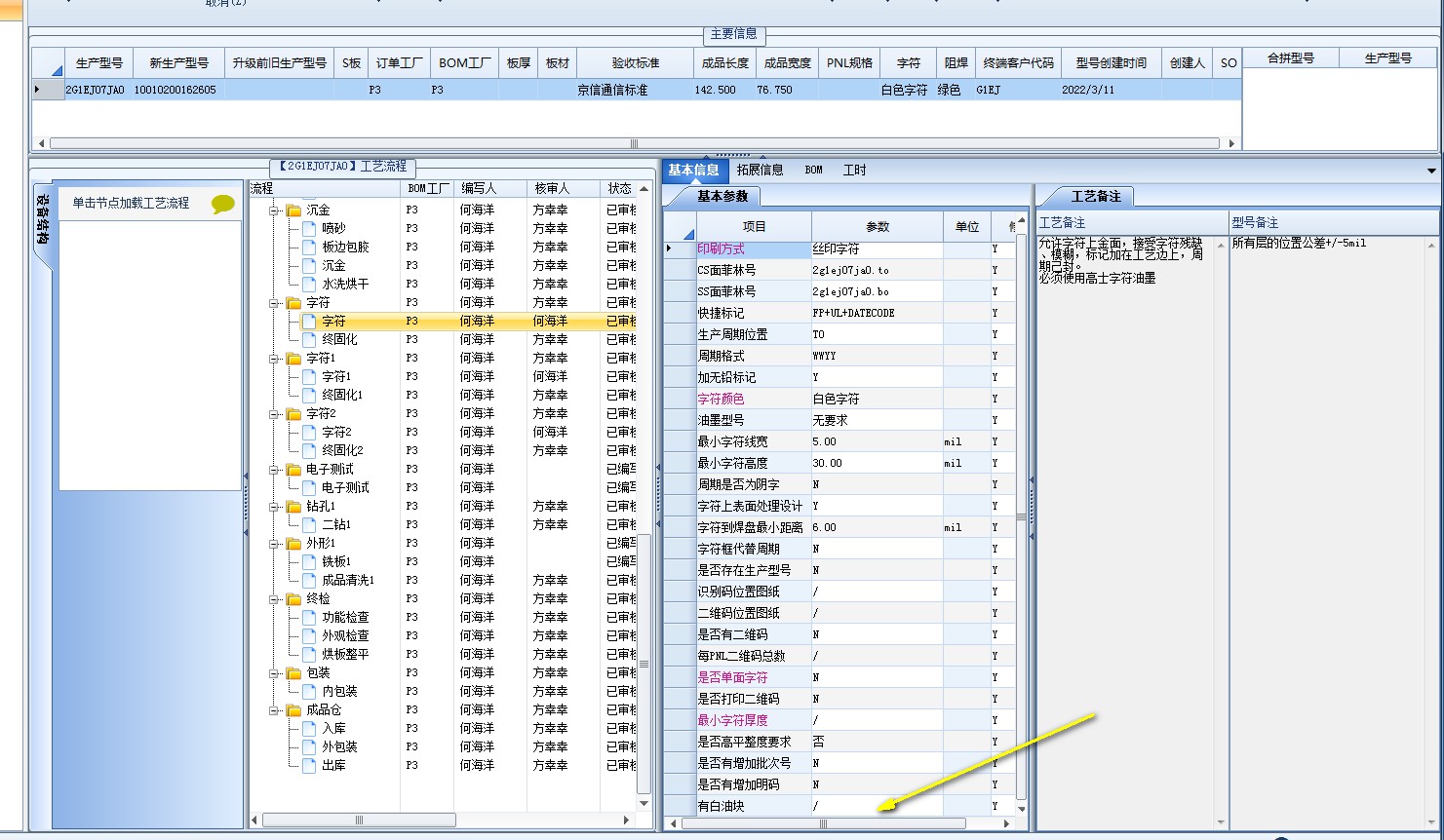Collapse the 电子测试 folder node

[x=275, y=469]
